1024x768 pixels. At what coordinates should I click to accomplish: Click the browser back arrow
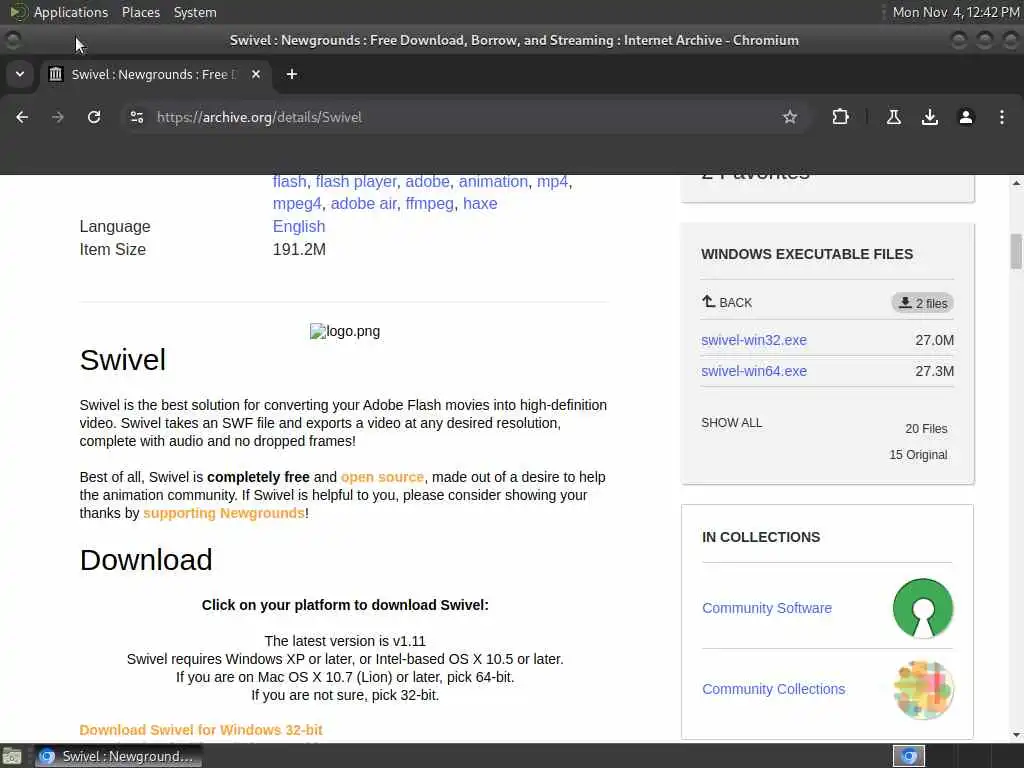pos(22,117)
